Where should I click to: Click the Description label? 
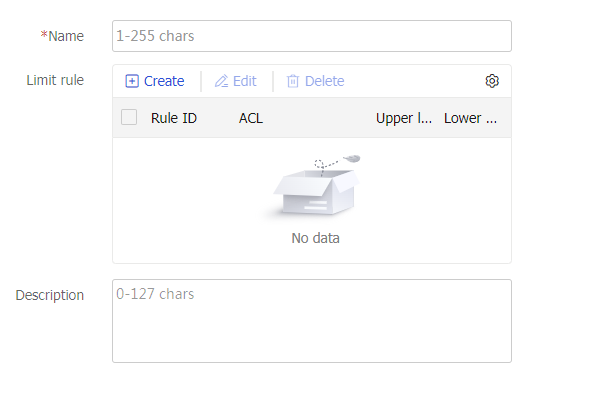coord(50,295)
